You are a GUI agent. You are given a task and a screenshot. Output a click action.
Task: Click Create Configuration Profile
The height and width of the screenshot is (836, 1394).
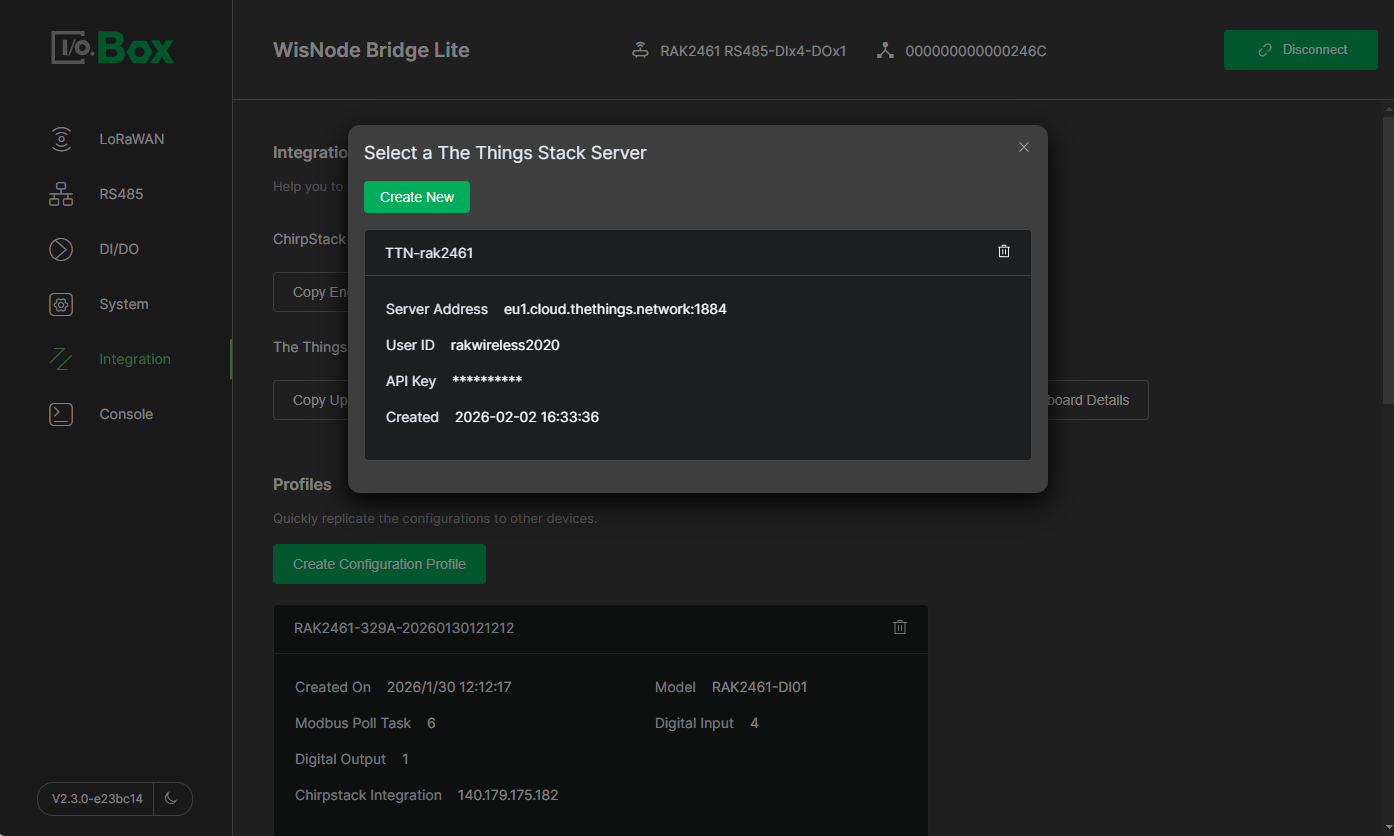[379, 563]
